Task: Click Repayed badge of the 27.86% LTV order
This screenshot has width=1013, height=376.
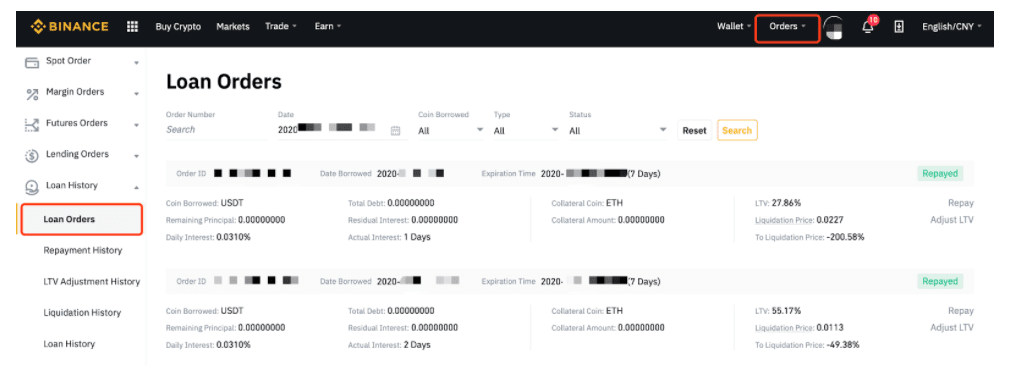Action: [940, 173]
